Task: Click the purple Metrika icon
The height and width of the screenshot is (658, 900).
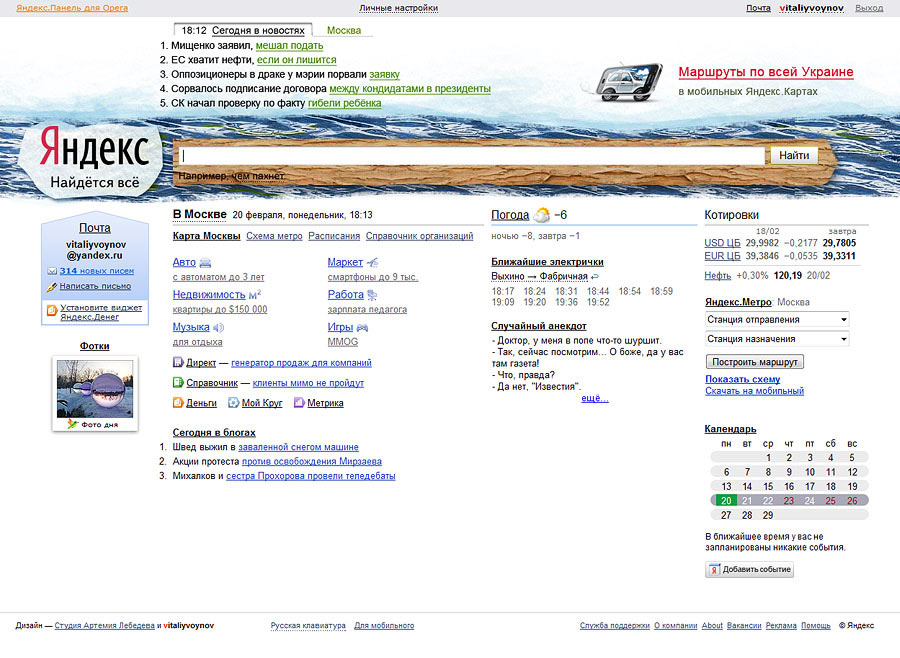Action: click(297, 403)
